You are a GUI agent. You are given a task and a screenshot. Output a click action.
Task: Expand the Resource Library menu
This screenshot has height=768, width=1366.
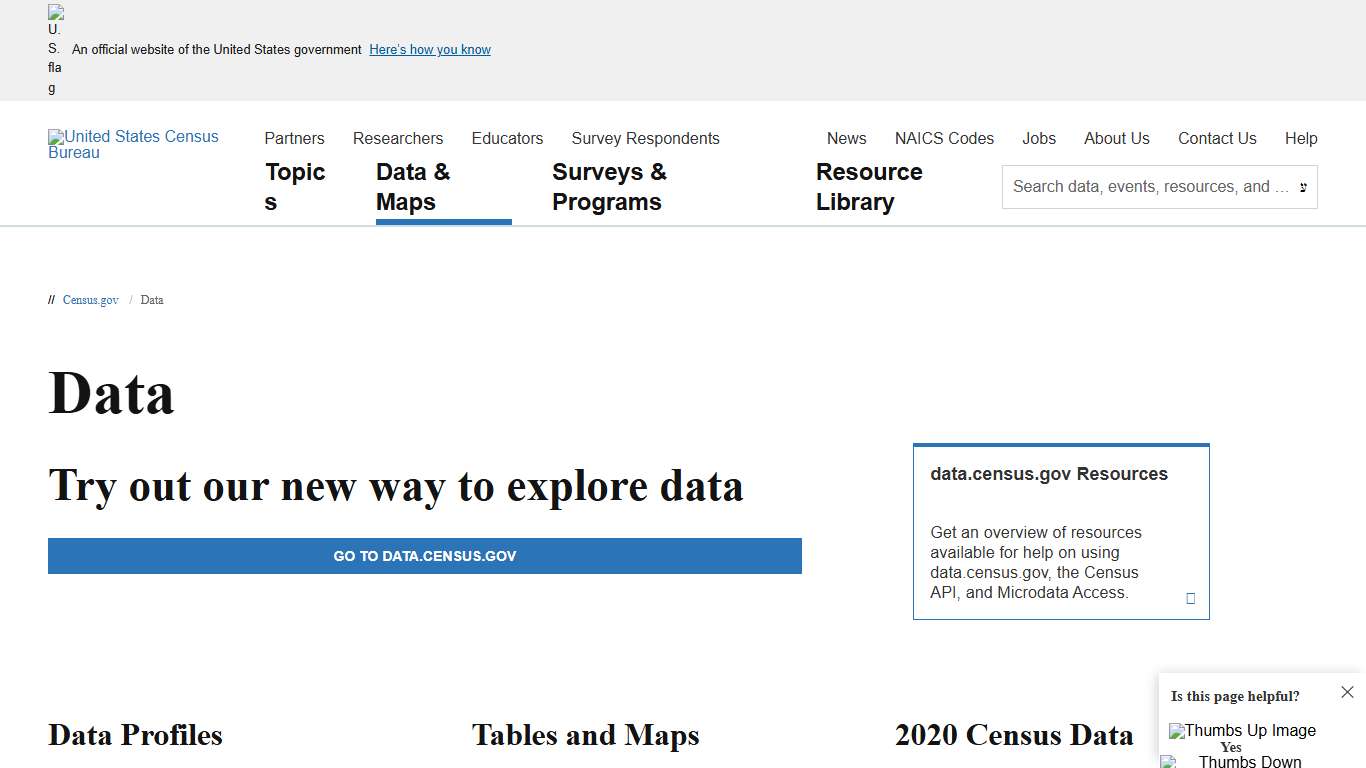[869, 186]
